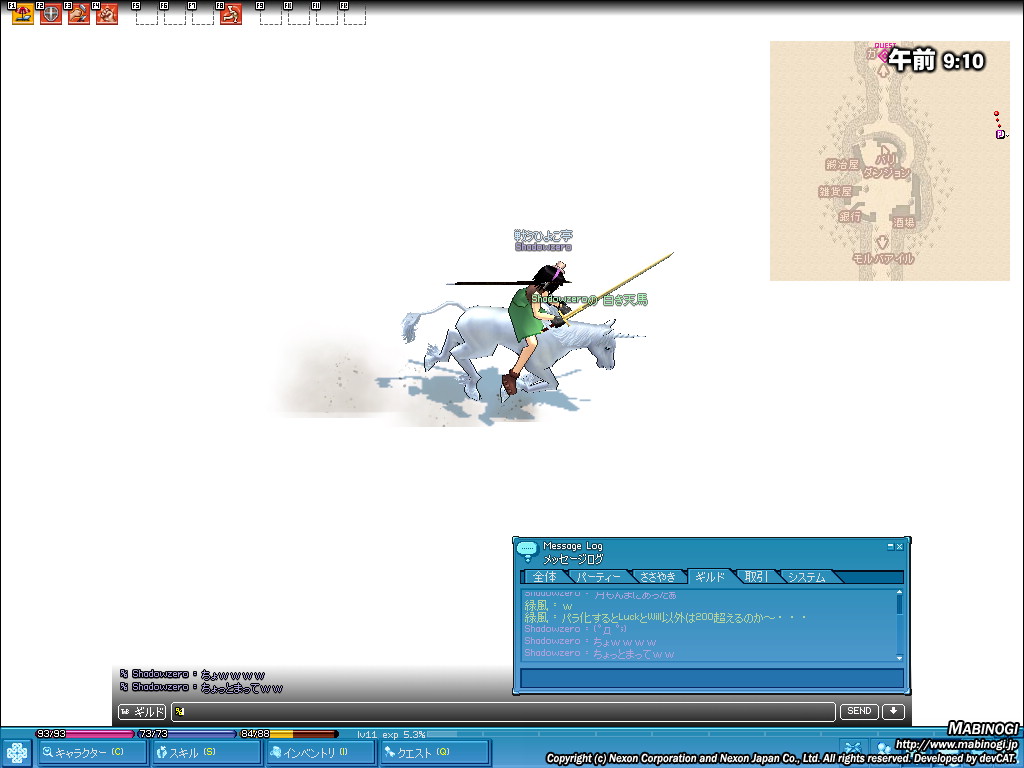
Task: Change the ギルド chat channel selector
Action: pyautogui.click(x=142, y=712)
